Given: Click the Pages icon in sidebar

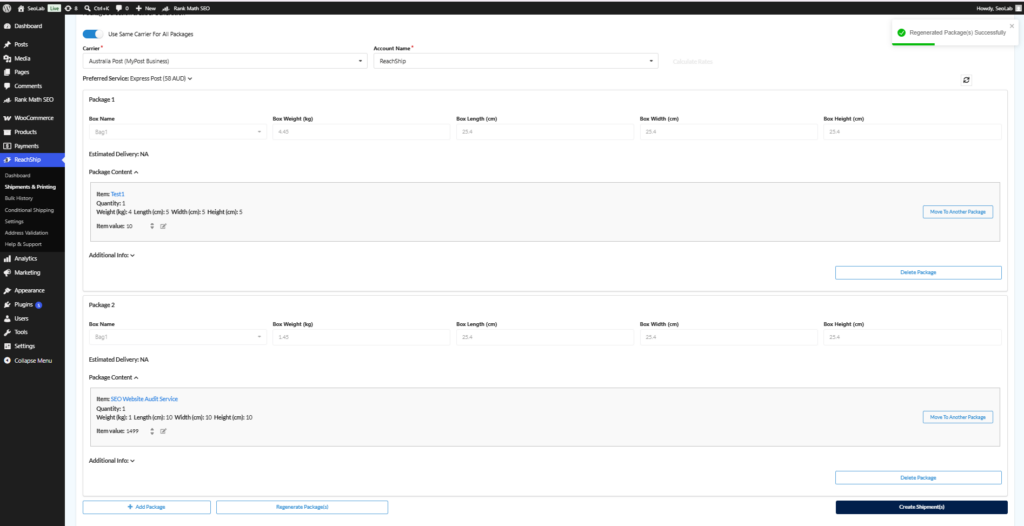Looking at the screenshot, I should pyautogui.click(x=7, y=72).
